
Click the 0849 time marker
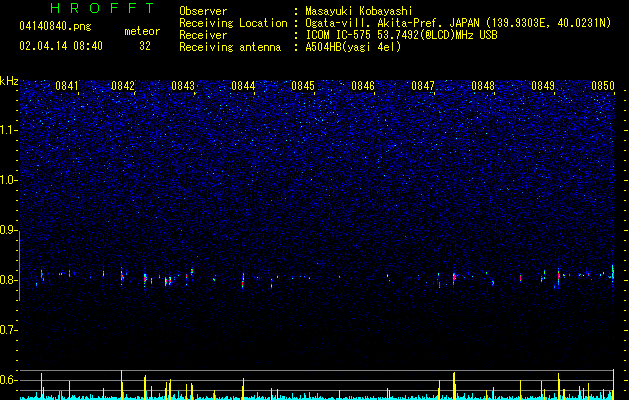point(543,86)
